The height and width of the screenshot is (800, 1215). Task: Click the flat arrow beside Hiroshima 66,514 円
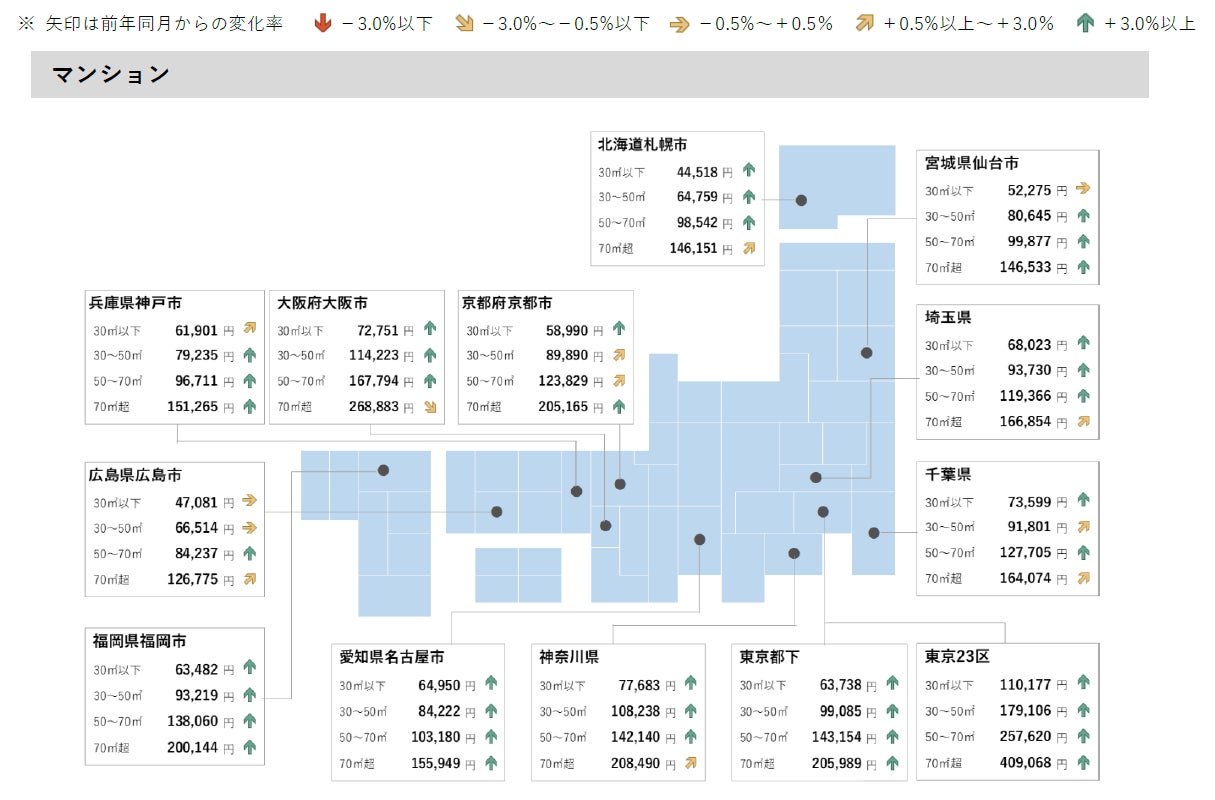click(249, 528)
